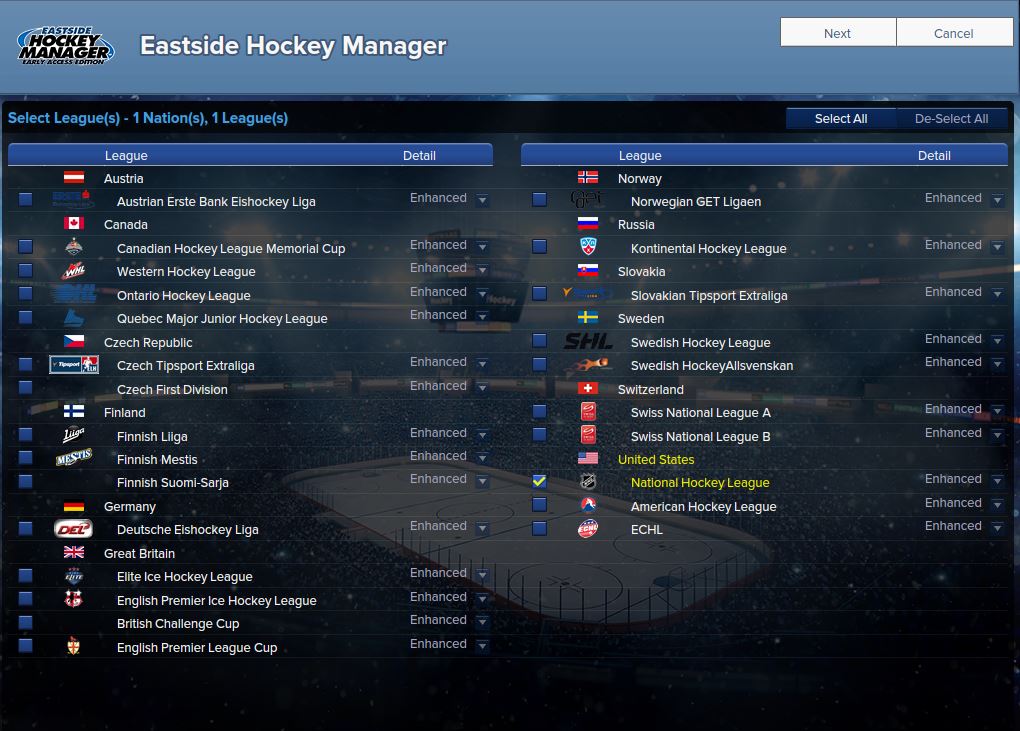
Task: Click the left League column header
Action: pyautogui.click(x=126, y=155)
